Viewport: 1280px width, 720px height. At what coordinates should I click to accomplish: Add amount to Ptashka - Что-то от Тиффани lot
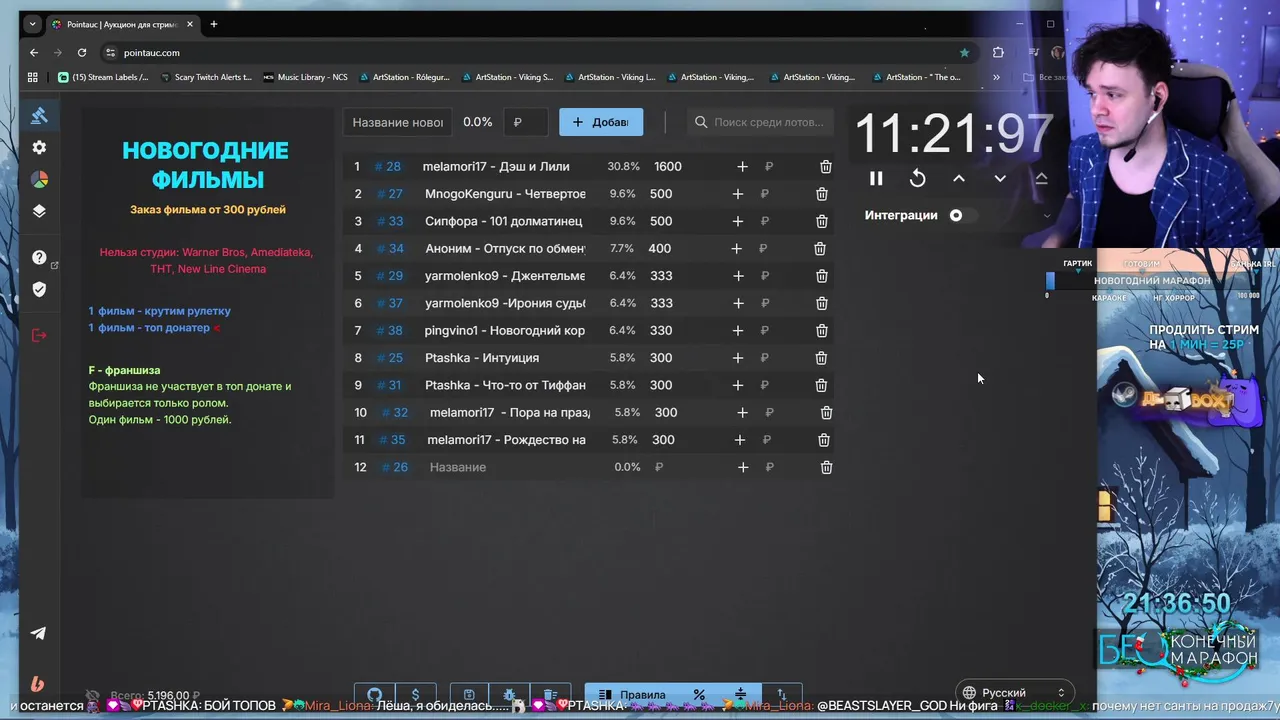[x=738, y=385]
